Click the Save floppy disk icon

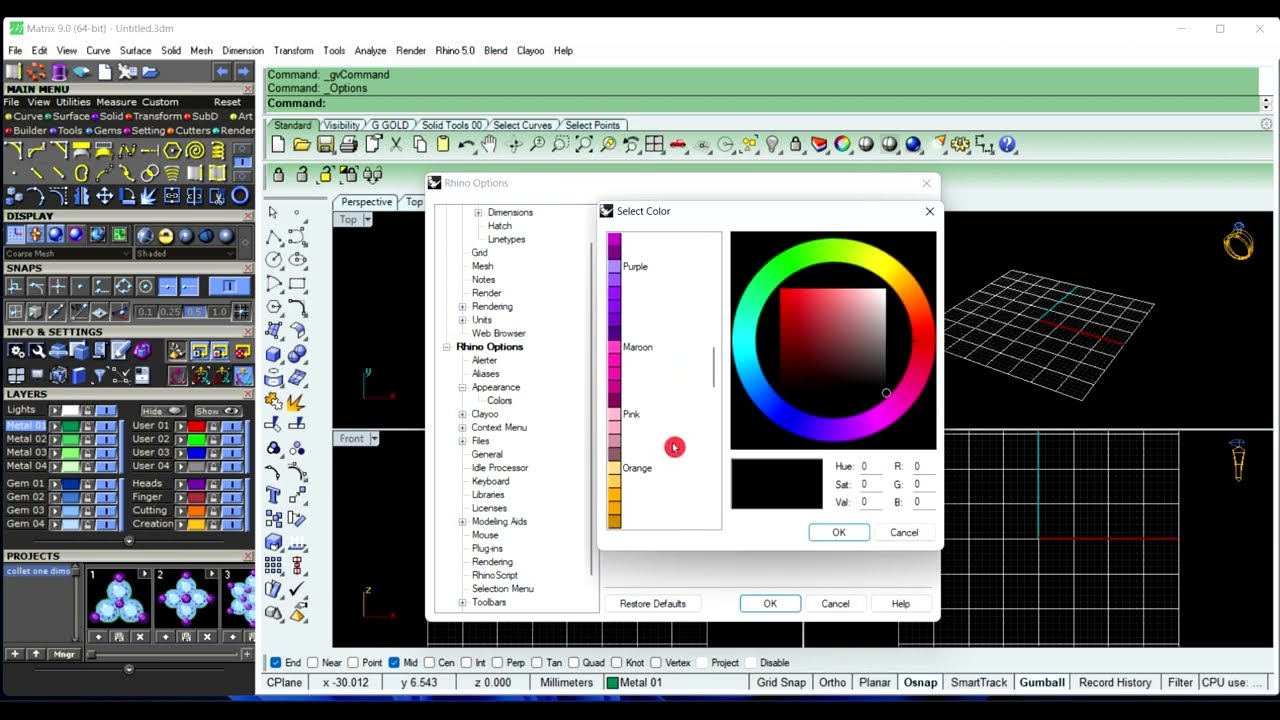click(325, 145)
